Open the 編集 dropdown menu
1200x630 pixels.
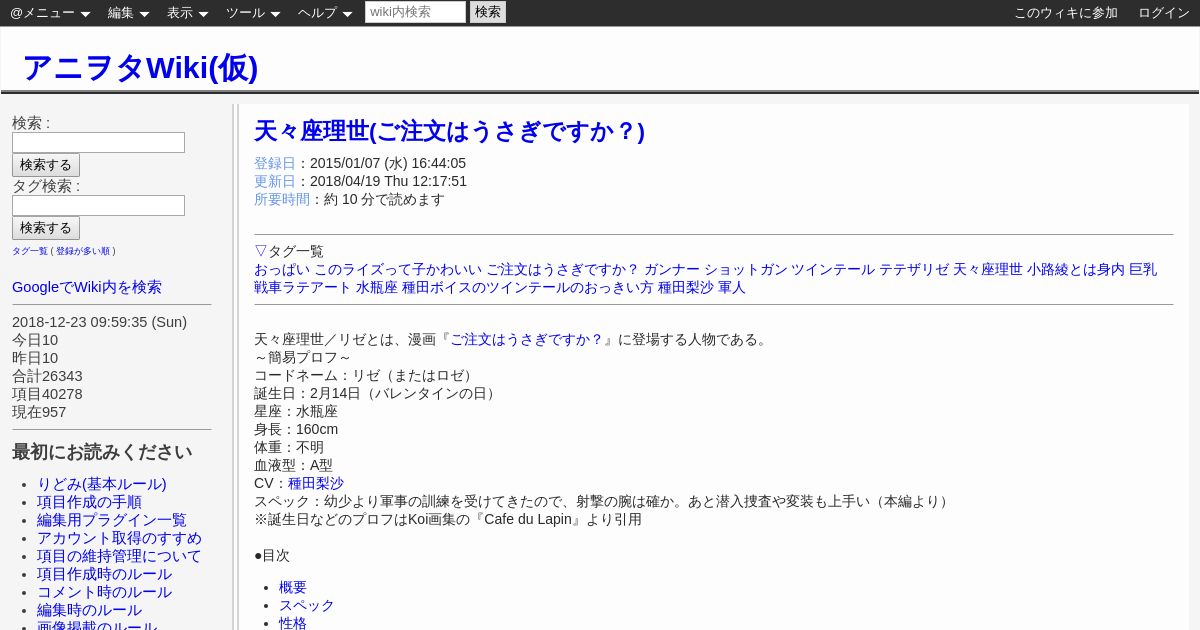(128, 13)
